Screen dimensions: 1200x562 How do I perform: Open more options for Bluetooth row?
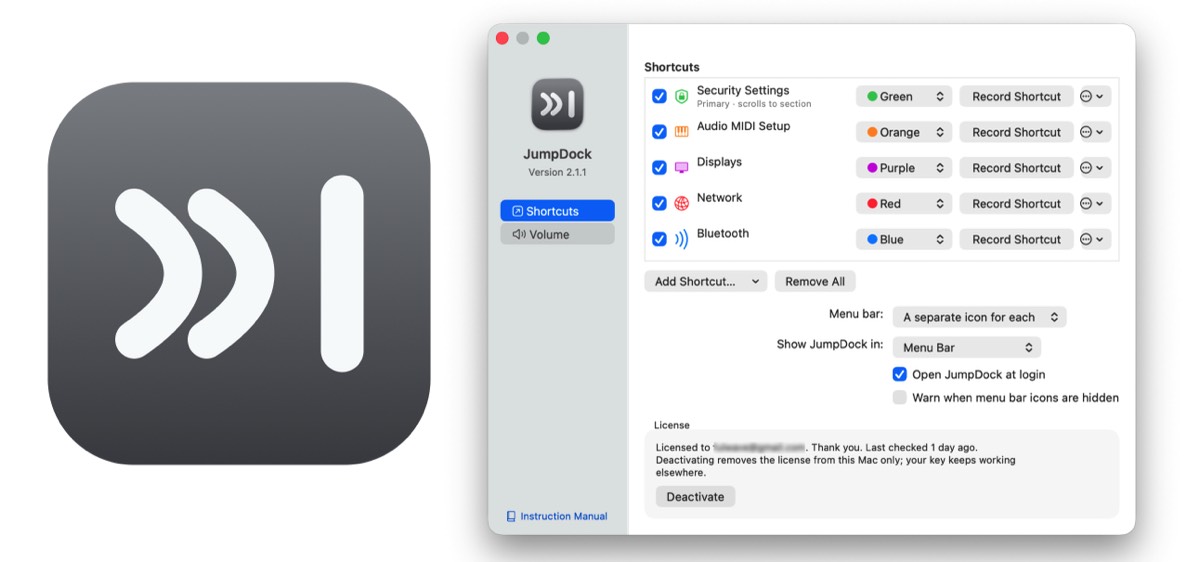(x=1095, y=239)
